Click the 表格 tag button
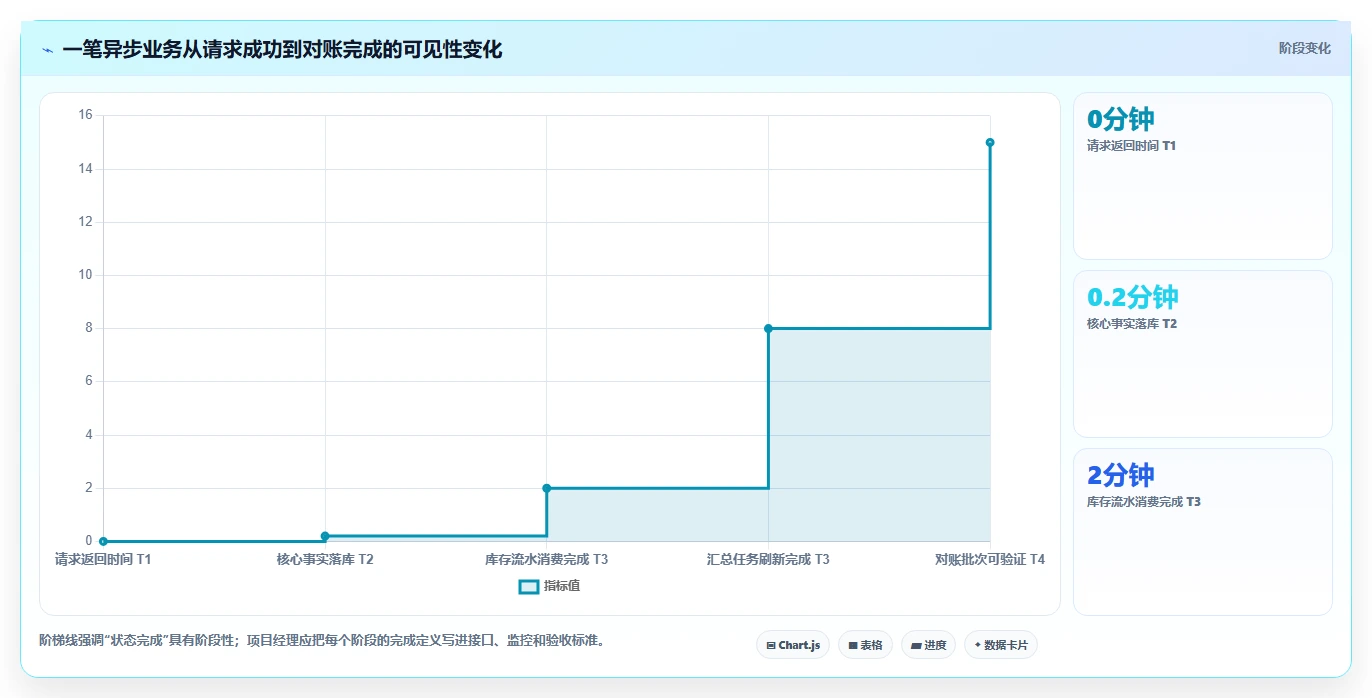The image size is (1372, 698). point(865,645)
